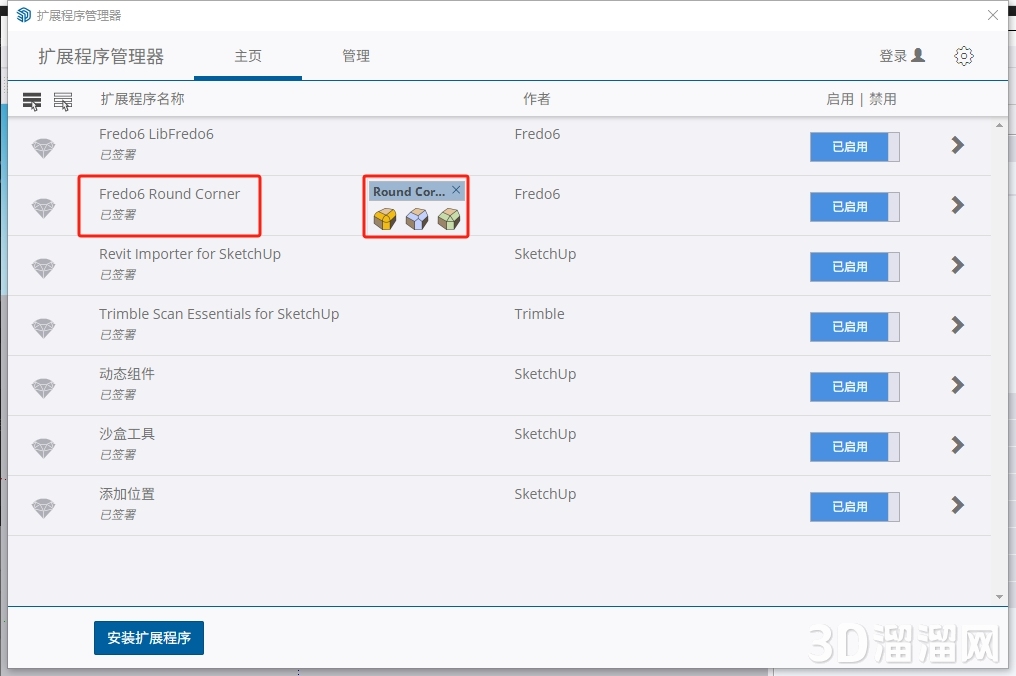This screenshot has width=1016, height=676.
Task: Click the 安装扩展程序 button
Action: tap(149, 638)
